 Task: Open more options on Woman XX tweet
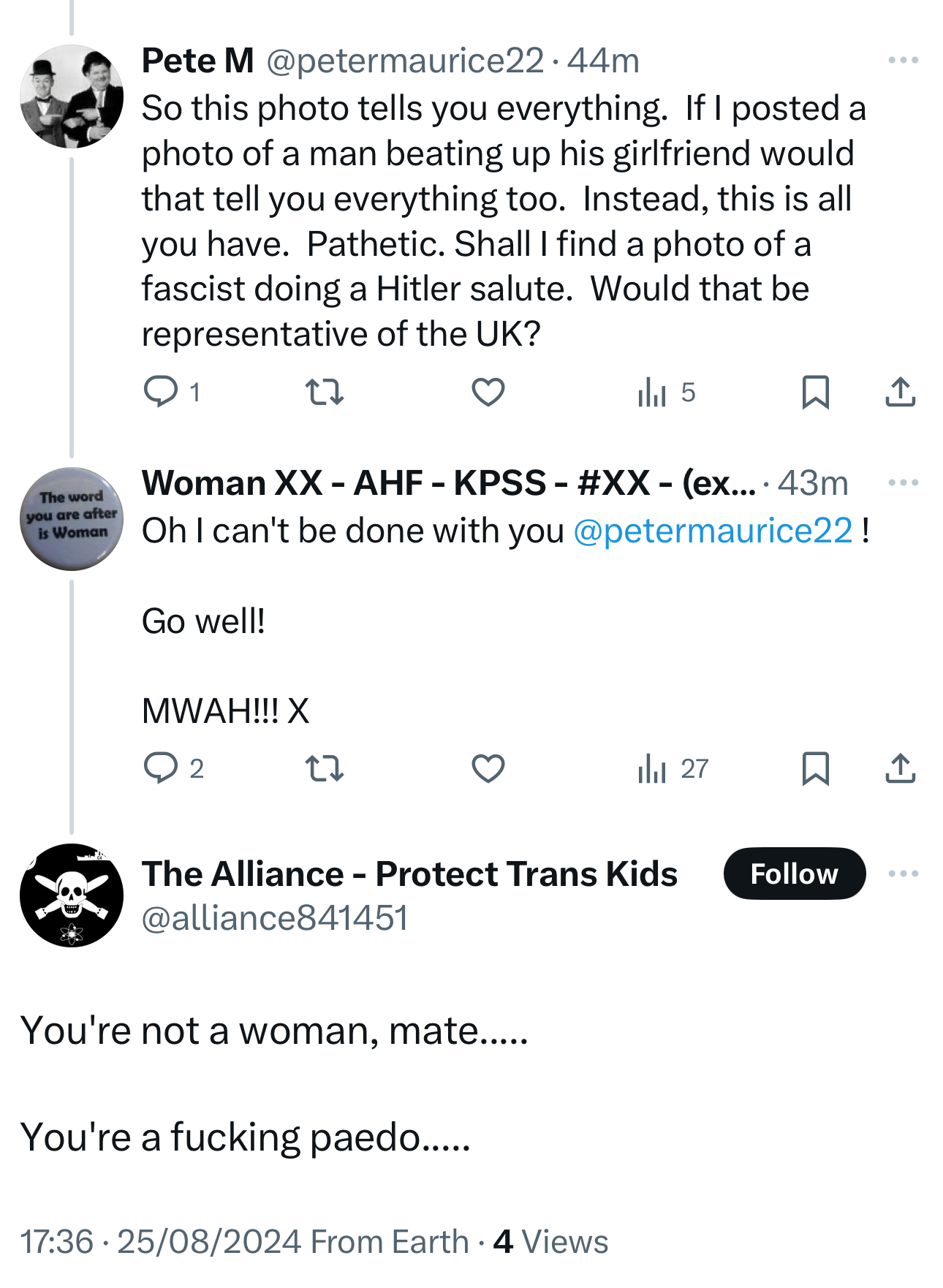(x=903, y=482)
